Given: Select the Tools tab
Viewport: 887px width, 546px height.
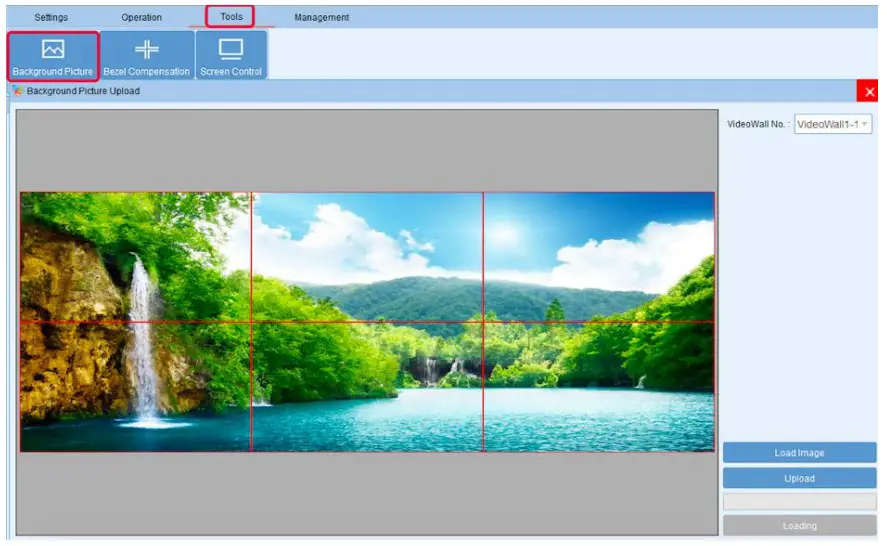Looking at the screenshot, I should pyautogui.click(x=231, y=16).
